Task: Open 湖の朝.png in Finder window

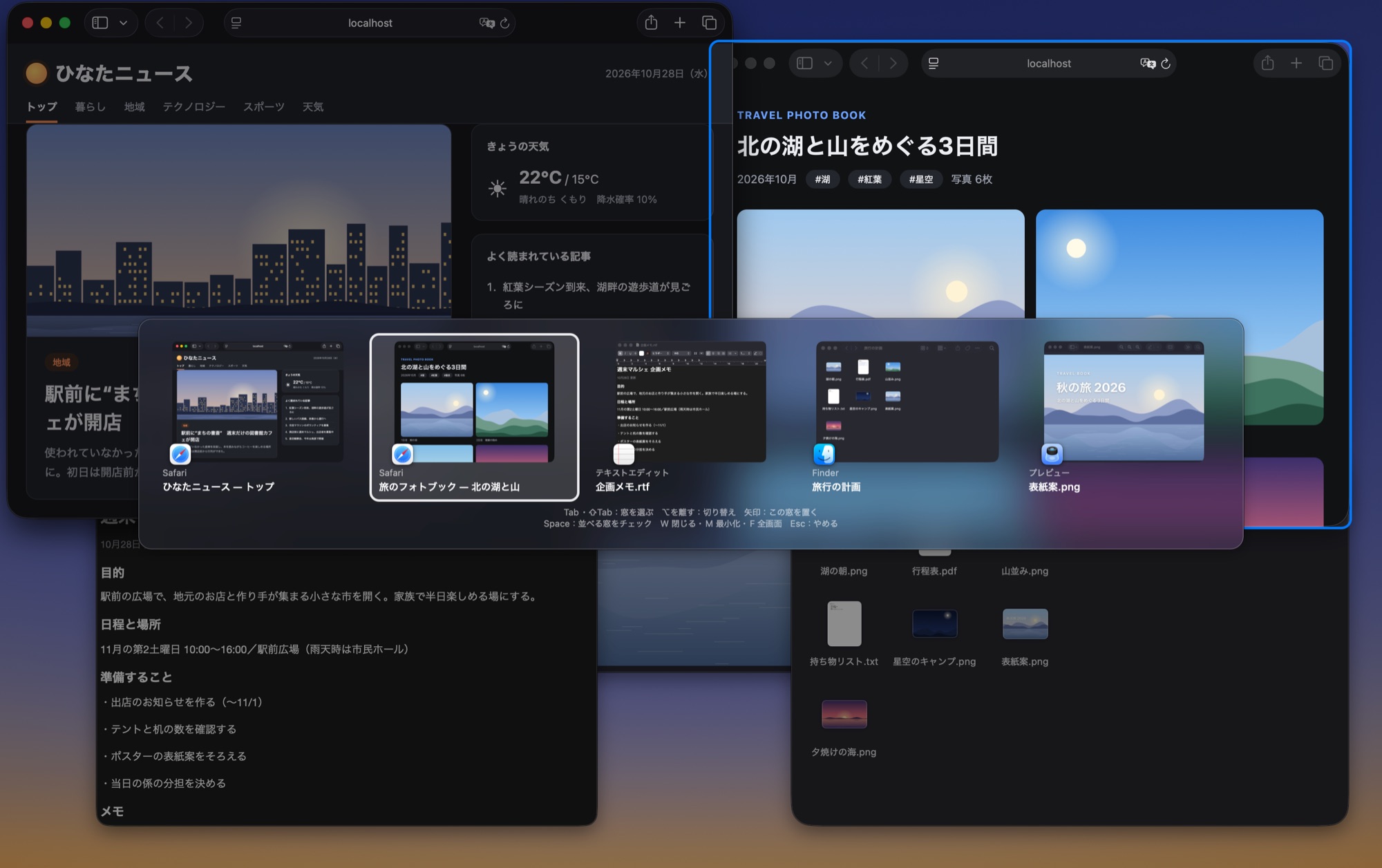Action: pyautogui.click(x=844, y=571)
